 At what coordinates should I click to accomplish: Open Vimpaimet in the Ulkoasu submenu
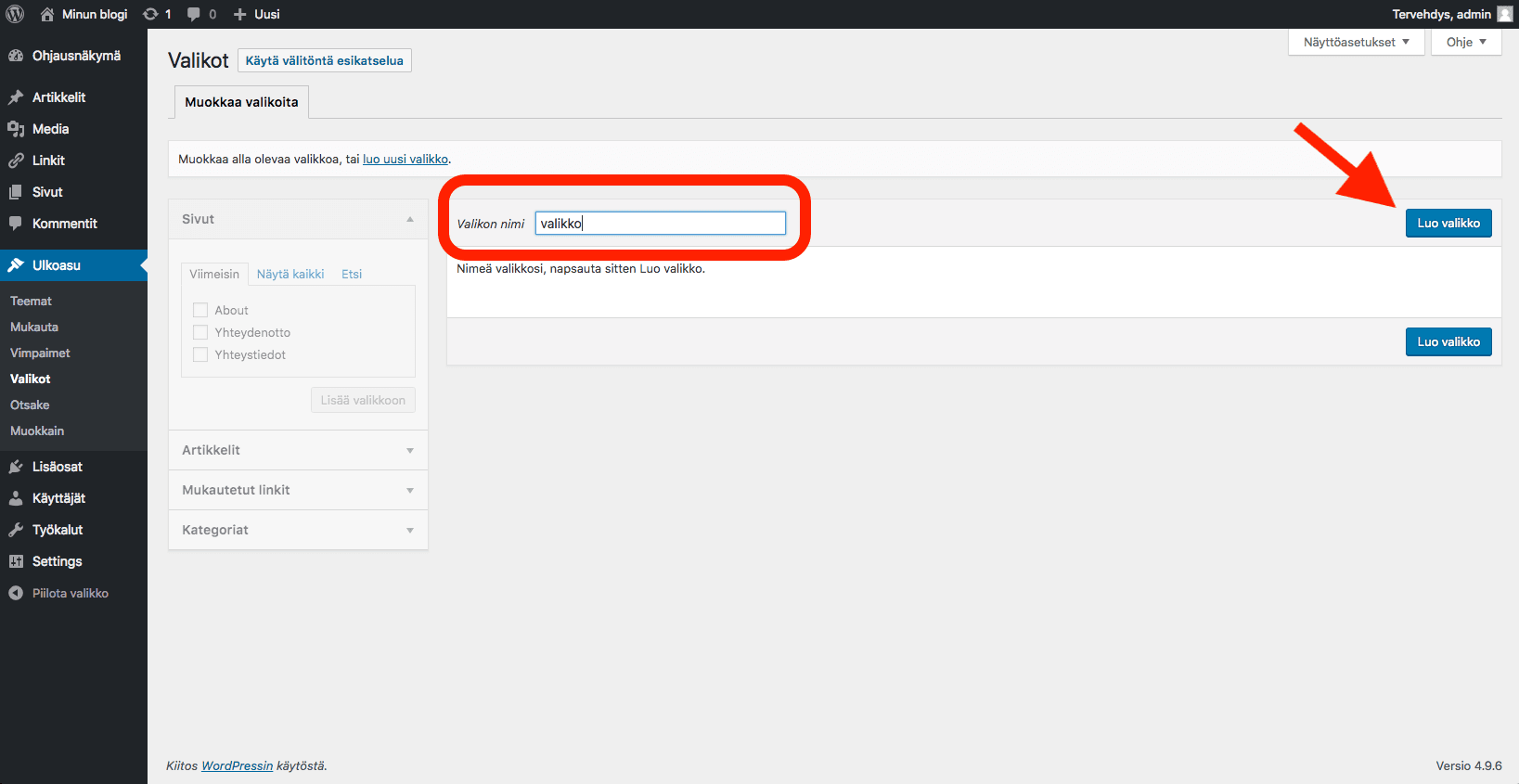[x=40, y=353]
